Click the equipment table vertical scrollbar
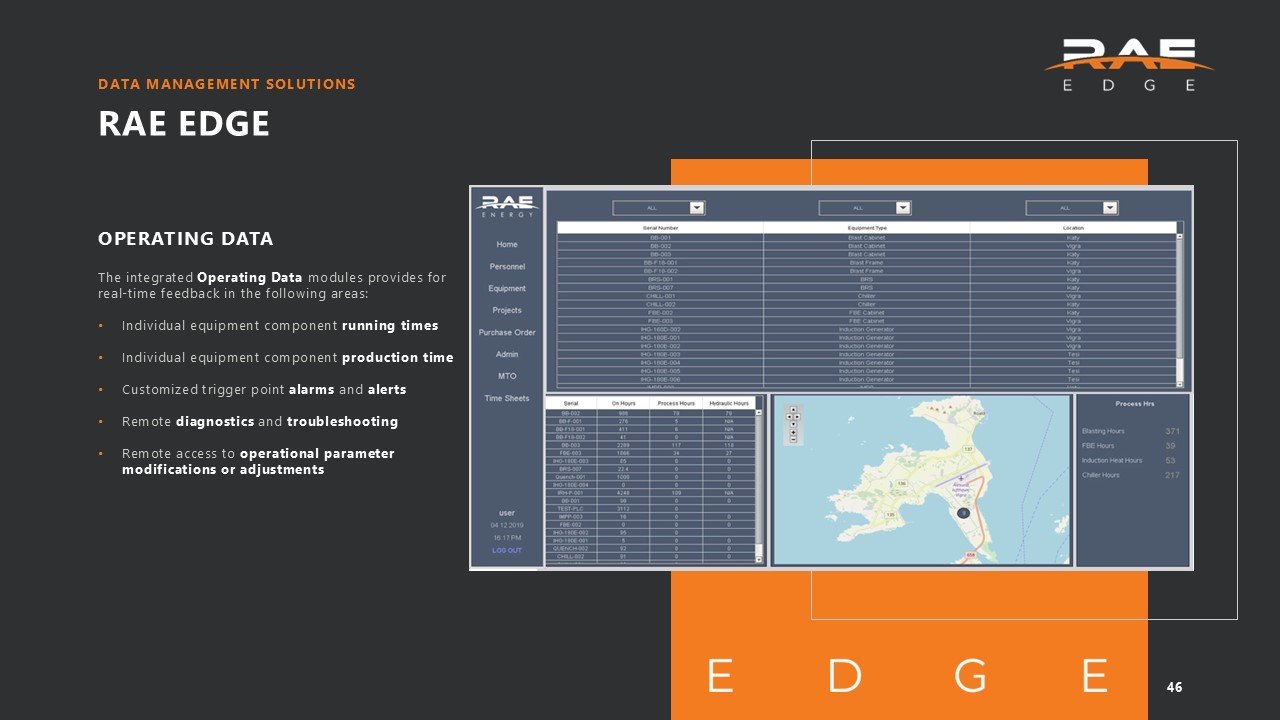This screenshot has width=1280, height=720. (x=1179, y=310)
